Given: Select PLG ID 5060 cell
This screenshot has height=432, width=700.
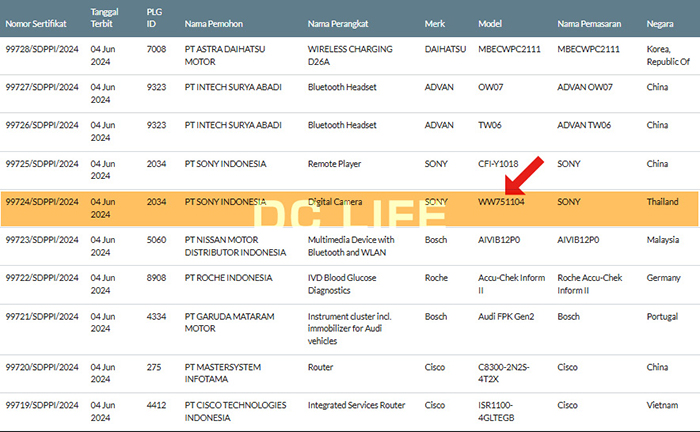Looking at the screenshot, I should coord(156,240).
